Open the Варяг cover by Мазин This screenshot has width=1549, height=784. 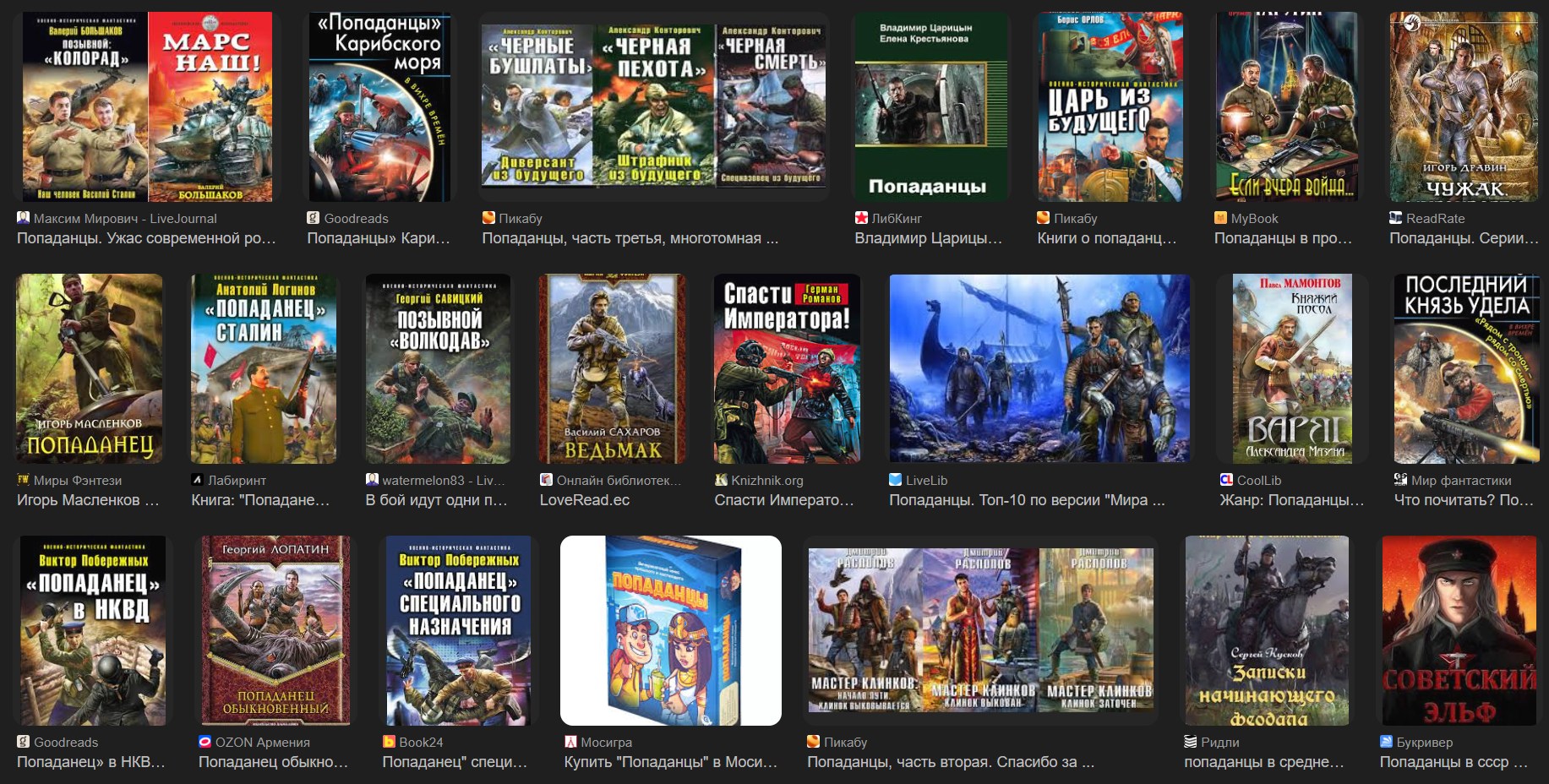point(1292,368)
